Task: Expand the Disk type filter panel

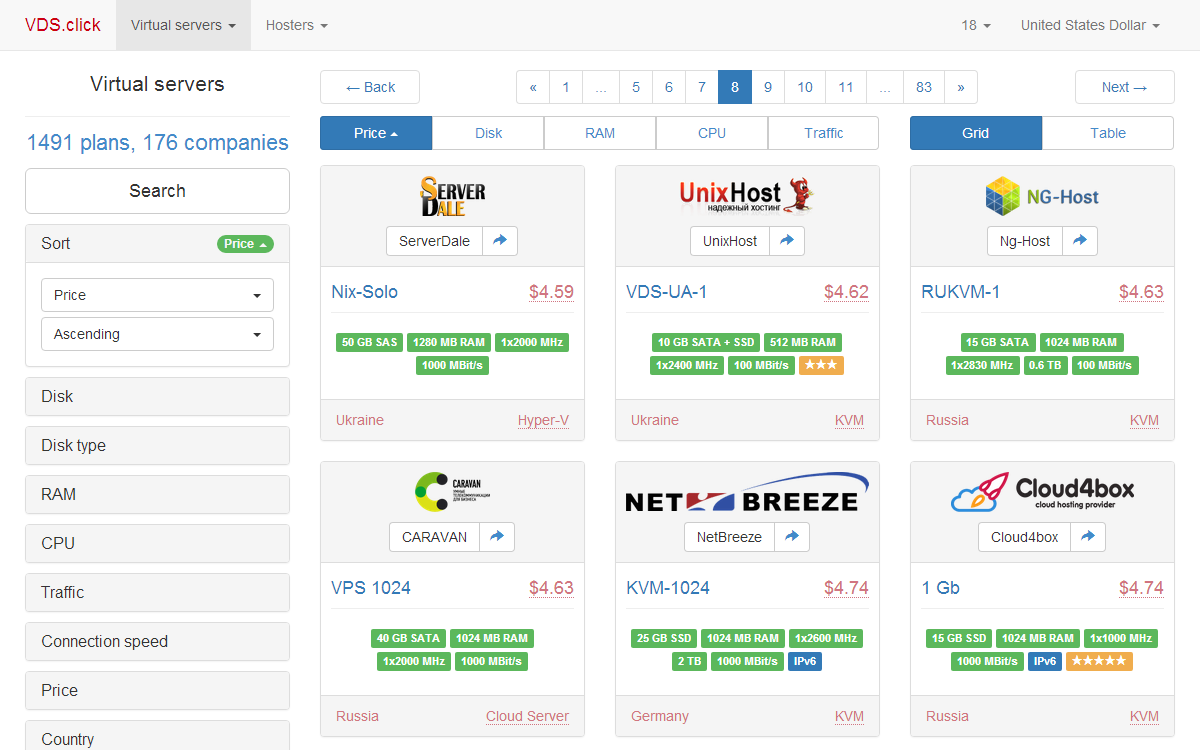Action: pos(157,446)
